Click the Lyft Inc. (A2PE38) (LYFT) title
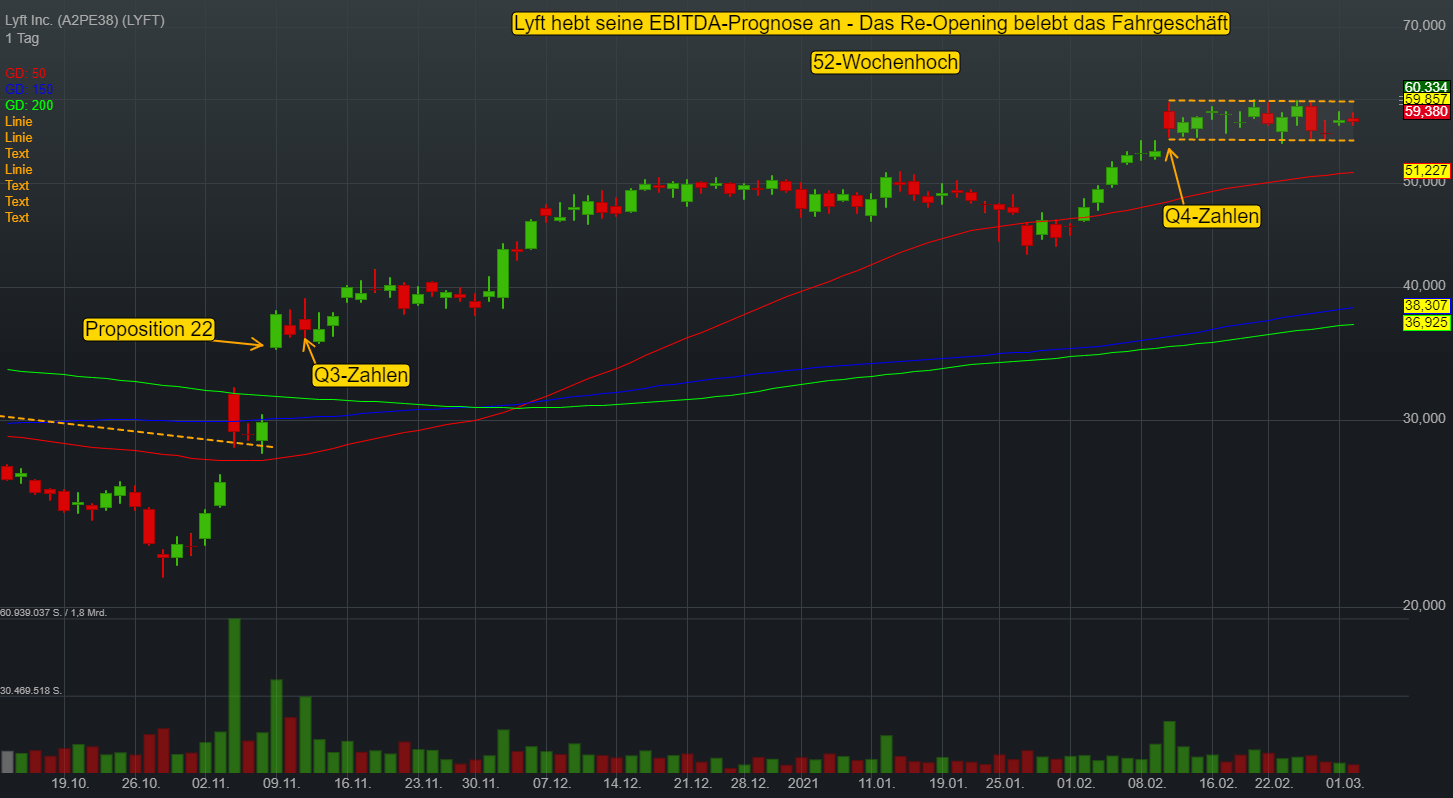1453x798 pixels. click(85, 20)
